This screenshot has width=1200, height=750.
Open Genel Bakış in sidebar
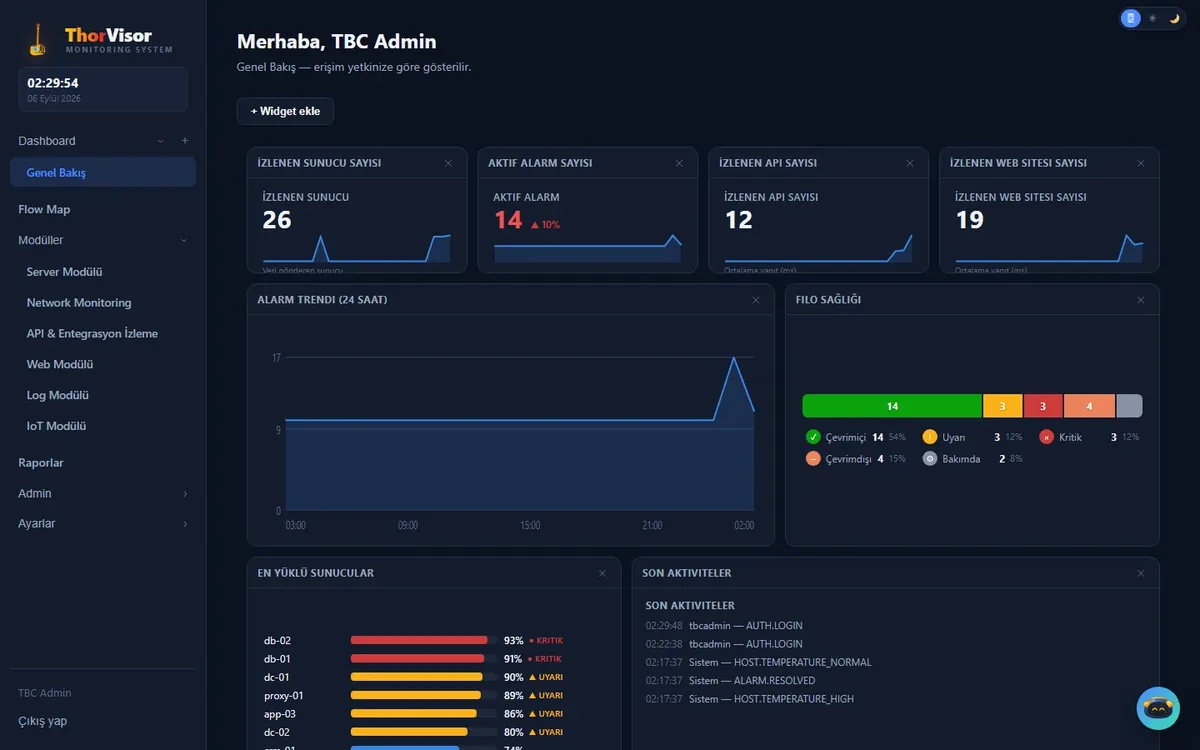[x=103, y=172]
